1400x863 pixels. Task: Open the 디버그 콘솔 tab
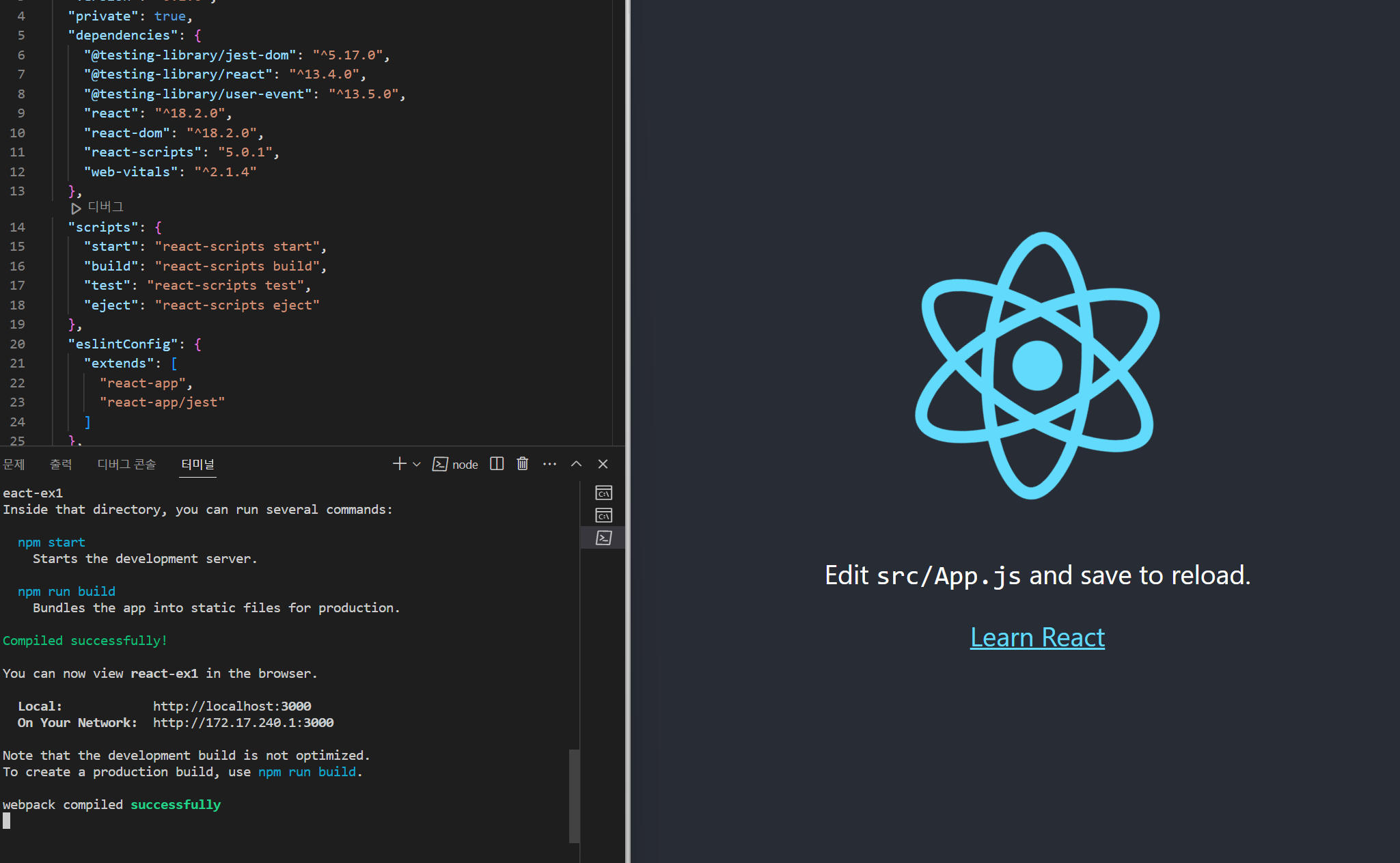click(x=126, y=465)
